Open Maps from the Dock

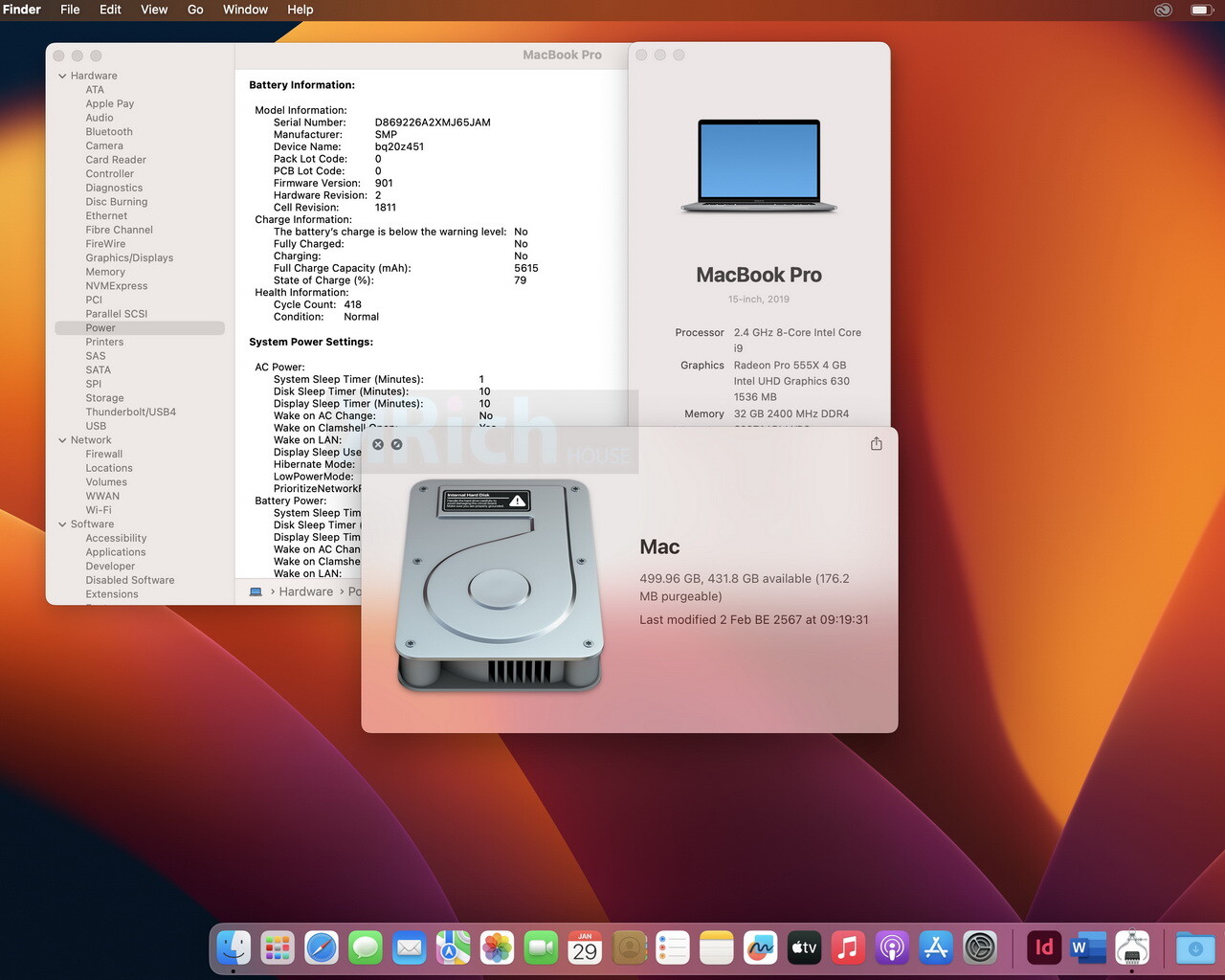click(454, 947)
